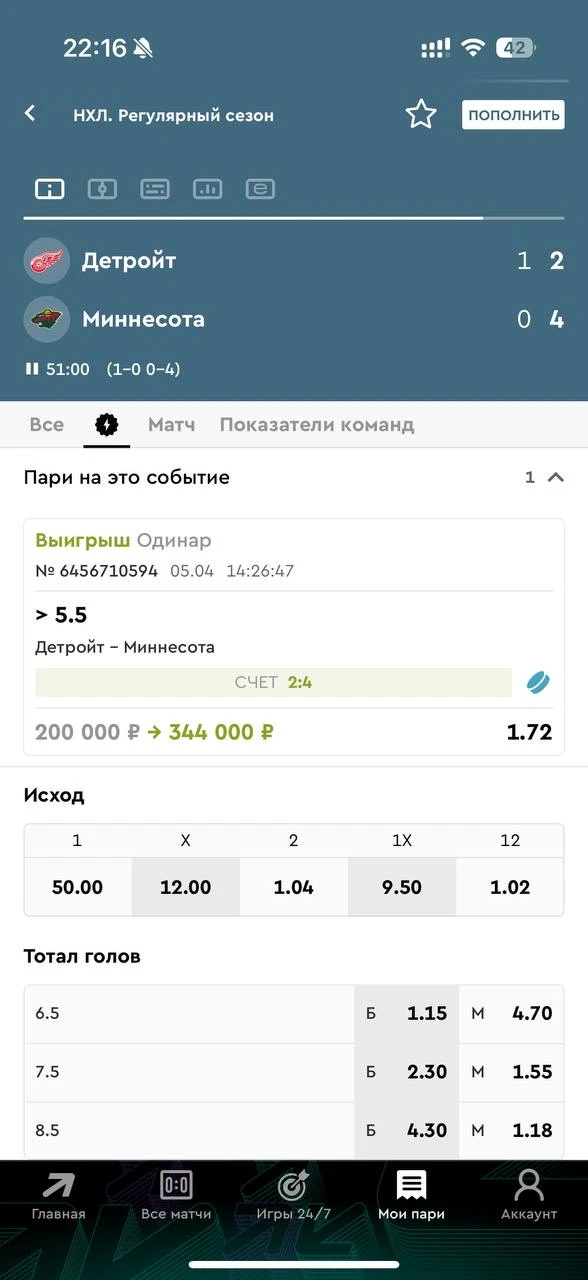Collapse the Пари на это событие section

(556, 478)
